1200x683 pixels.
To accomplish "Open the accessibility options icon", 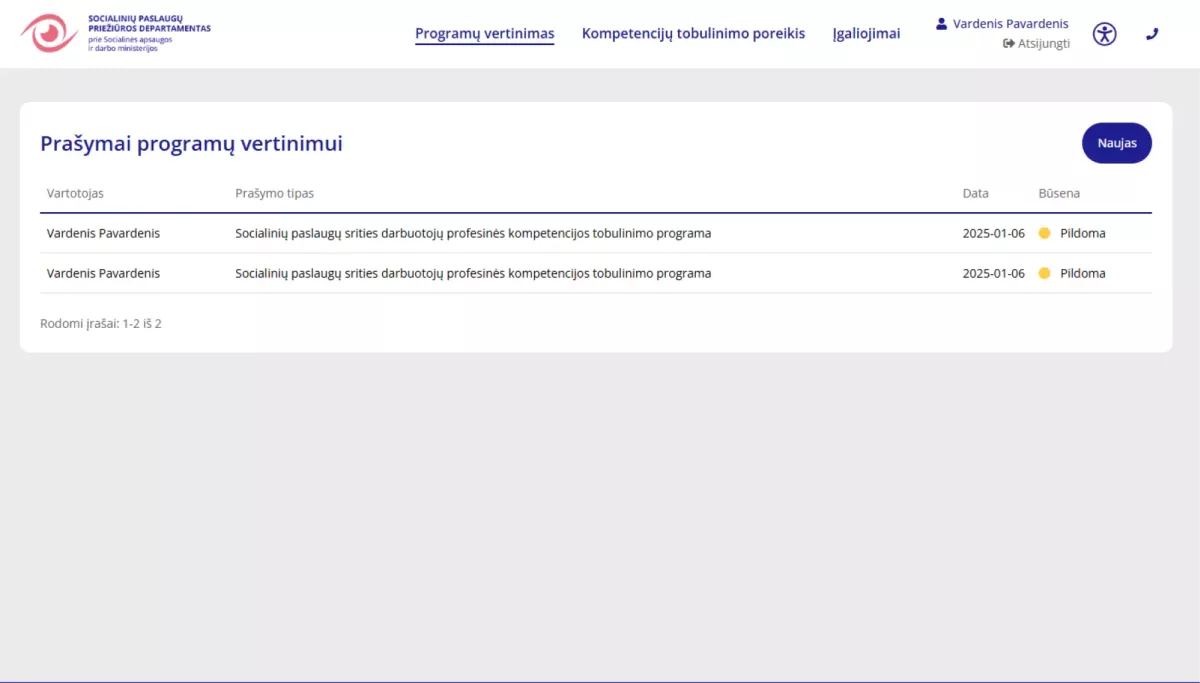I will coord(1104,34).
